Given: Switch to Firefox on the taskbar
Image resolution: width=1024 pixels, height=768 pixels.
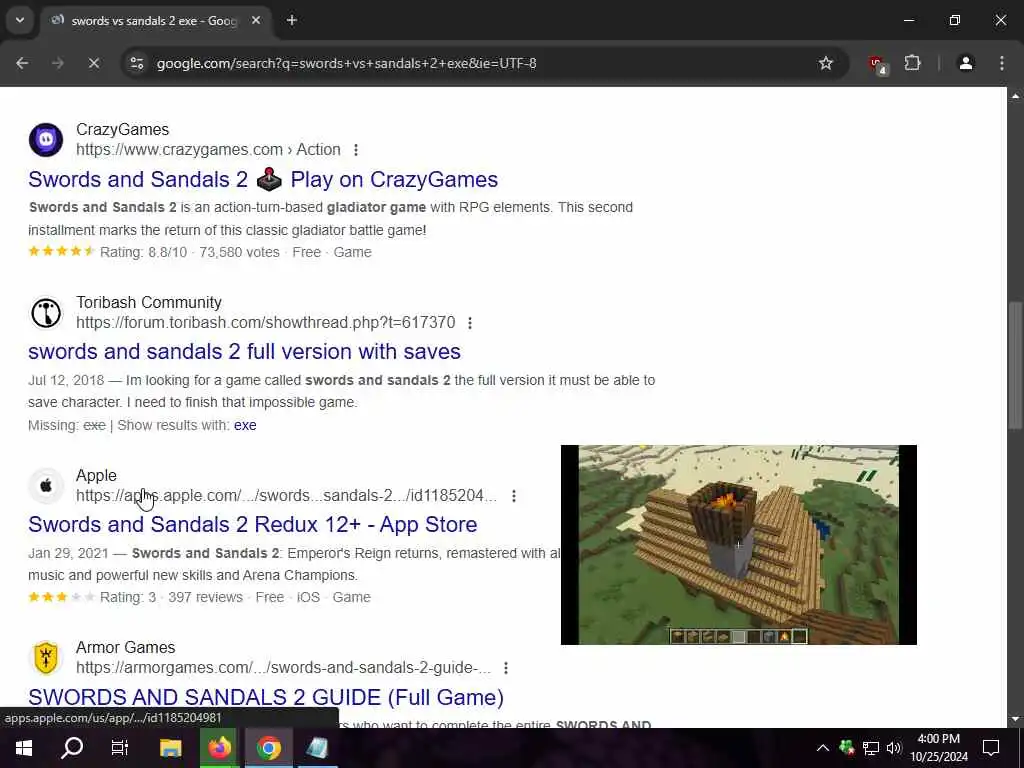Looking at the screenshot, I should click(x=219, y=748).
